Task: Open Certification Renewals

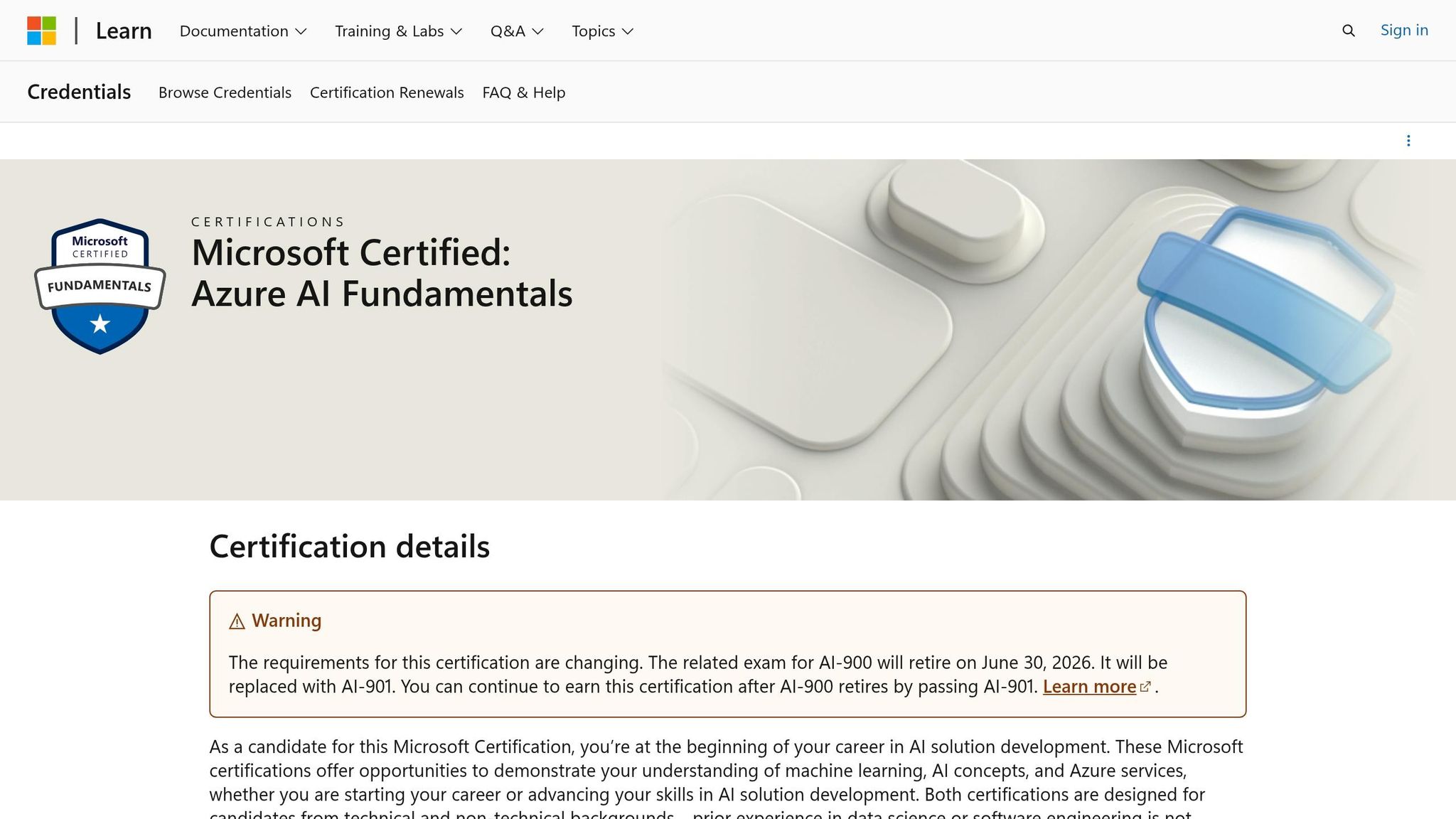Action: [x=387, y=92]
